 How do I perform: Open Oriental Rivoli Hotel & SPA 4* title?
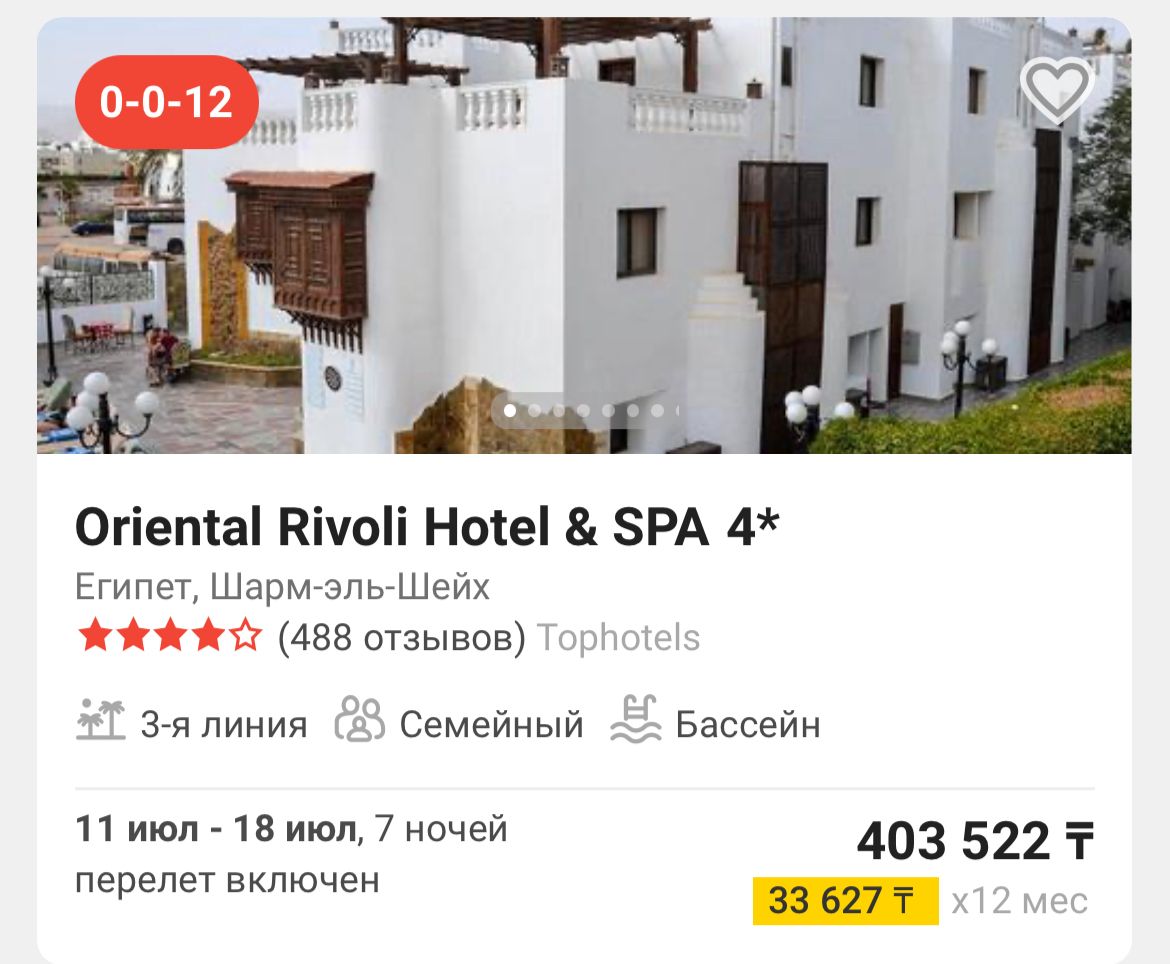pyautogui.click(x=428, y=527)
